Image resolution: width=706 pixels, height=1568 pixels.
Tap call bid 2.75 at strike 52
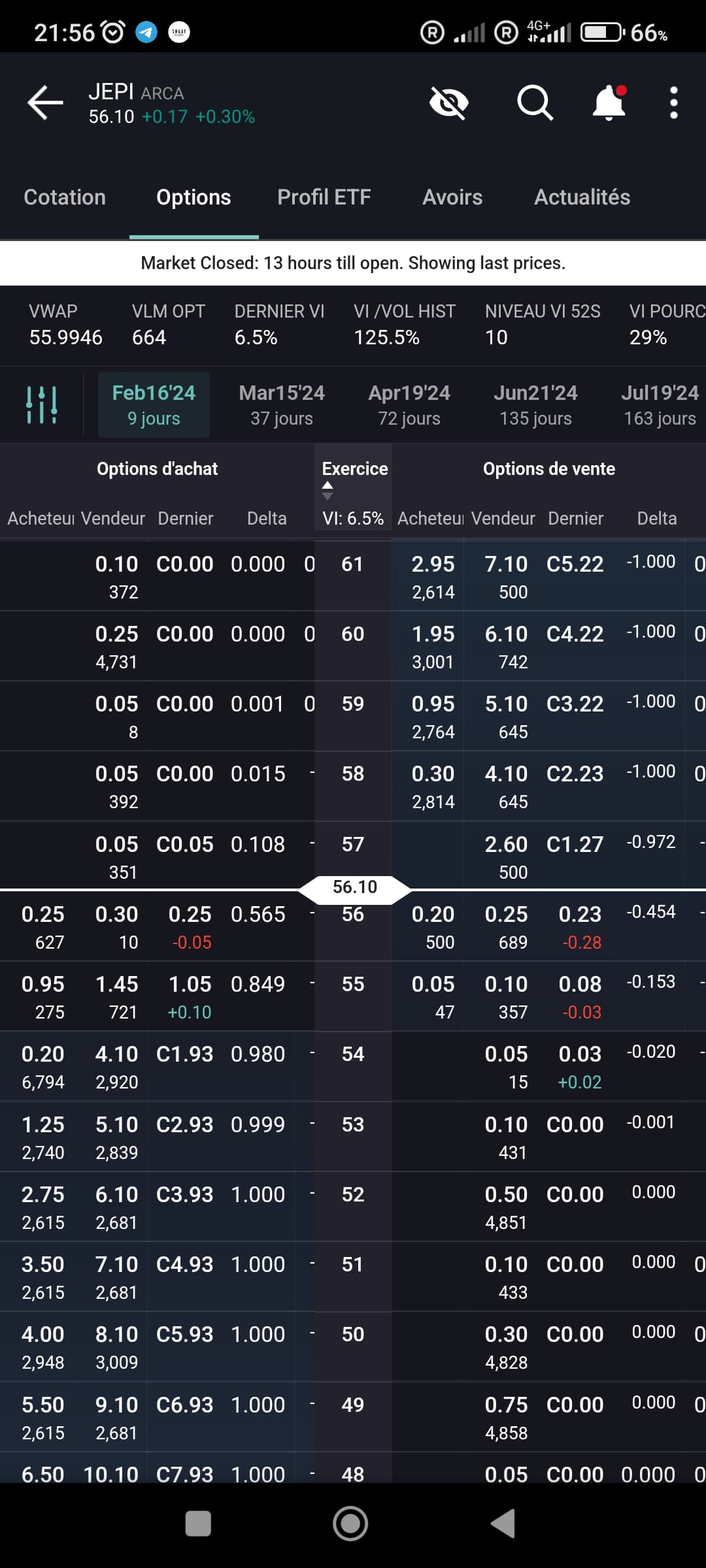pyautogui.click(x=43, y=1194)
